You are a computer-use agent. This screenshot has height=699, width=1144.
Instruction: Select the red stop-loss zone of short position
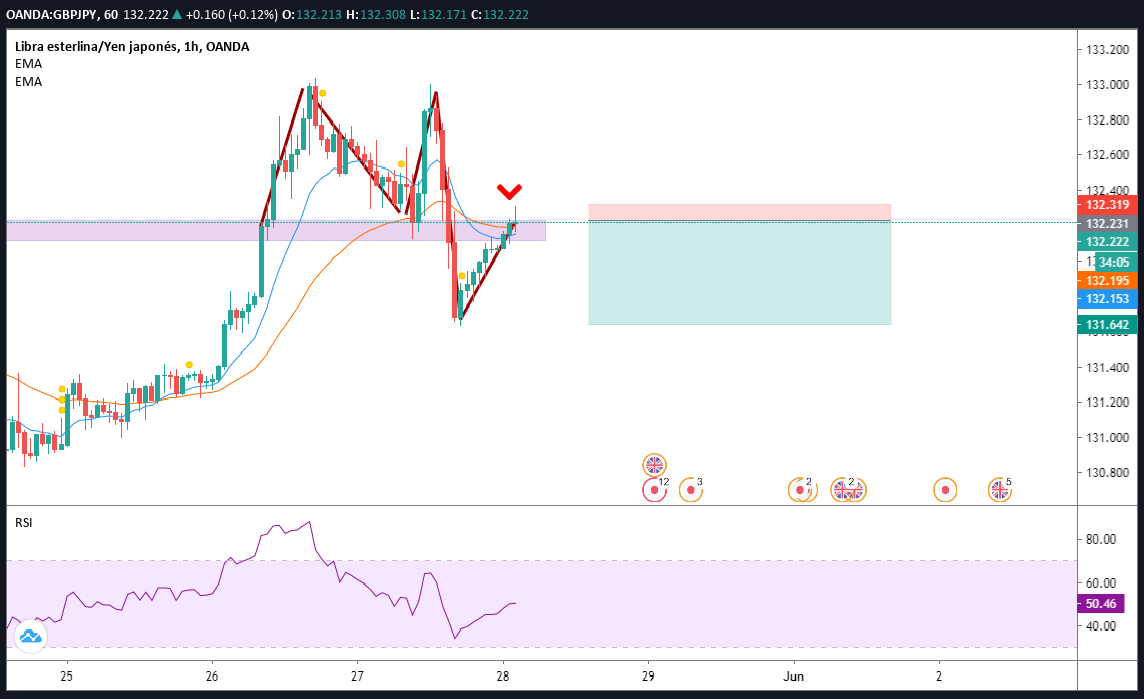tap(739, 212)
